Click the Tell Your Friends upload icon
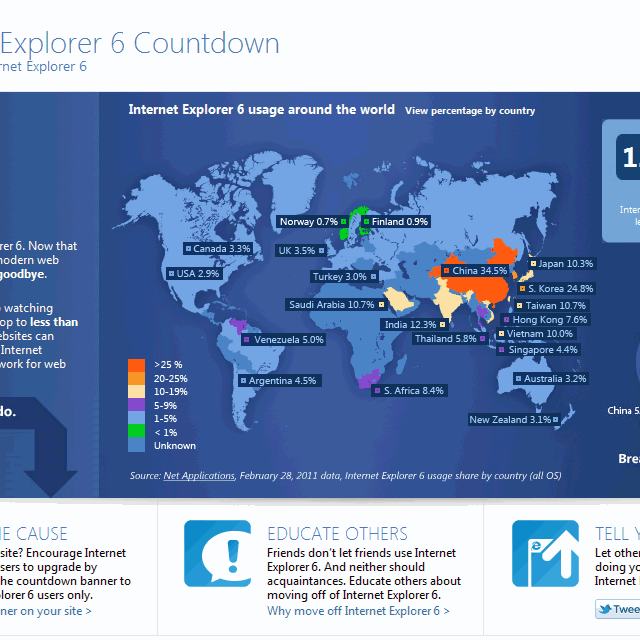This screenshot has width=640, height=640. [545, 553]
